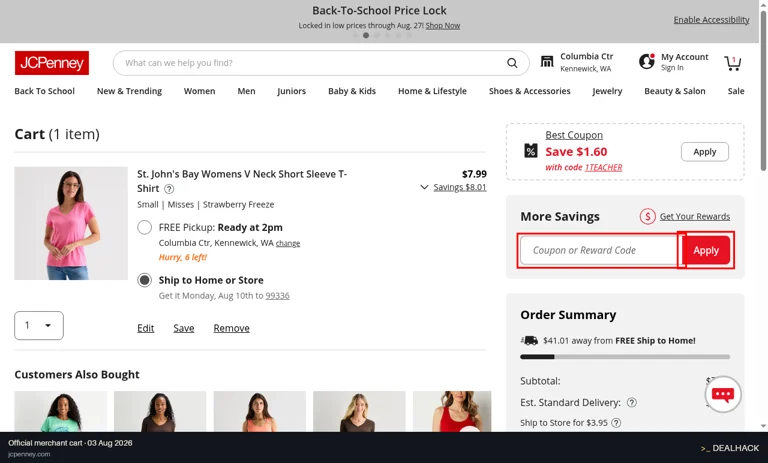768x463 pixels.
Task: Click Get Your Rewards link
Action: [695, 217]
